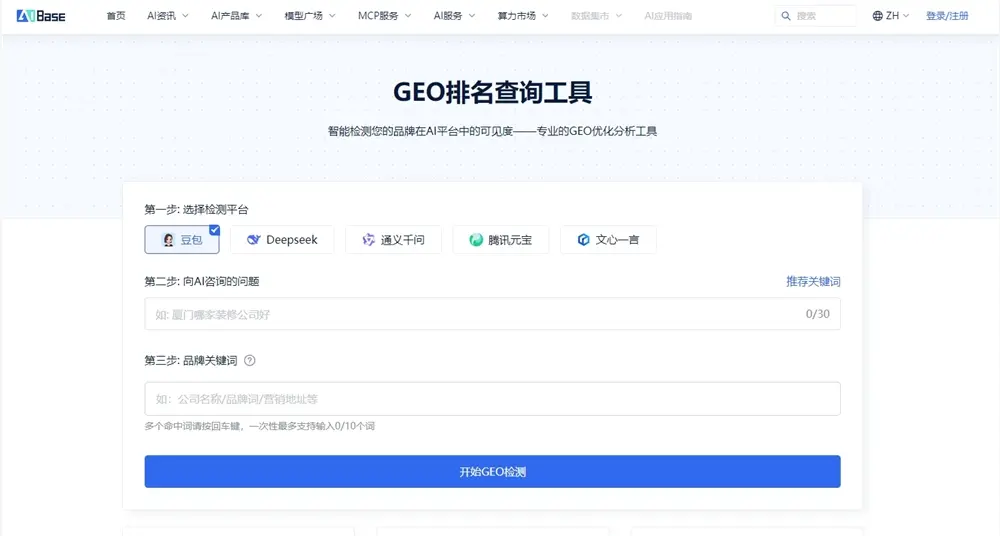Focus the brand keyword input field
The height and width of the screenshot is (536, 1000).
492,399
